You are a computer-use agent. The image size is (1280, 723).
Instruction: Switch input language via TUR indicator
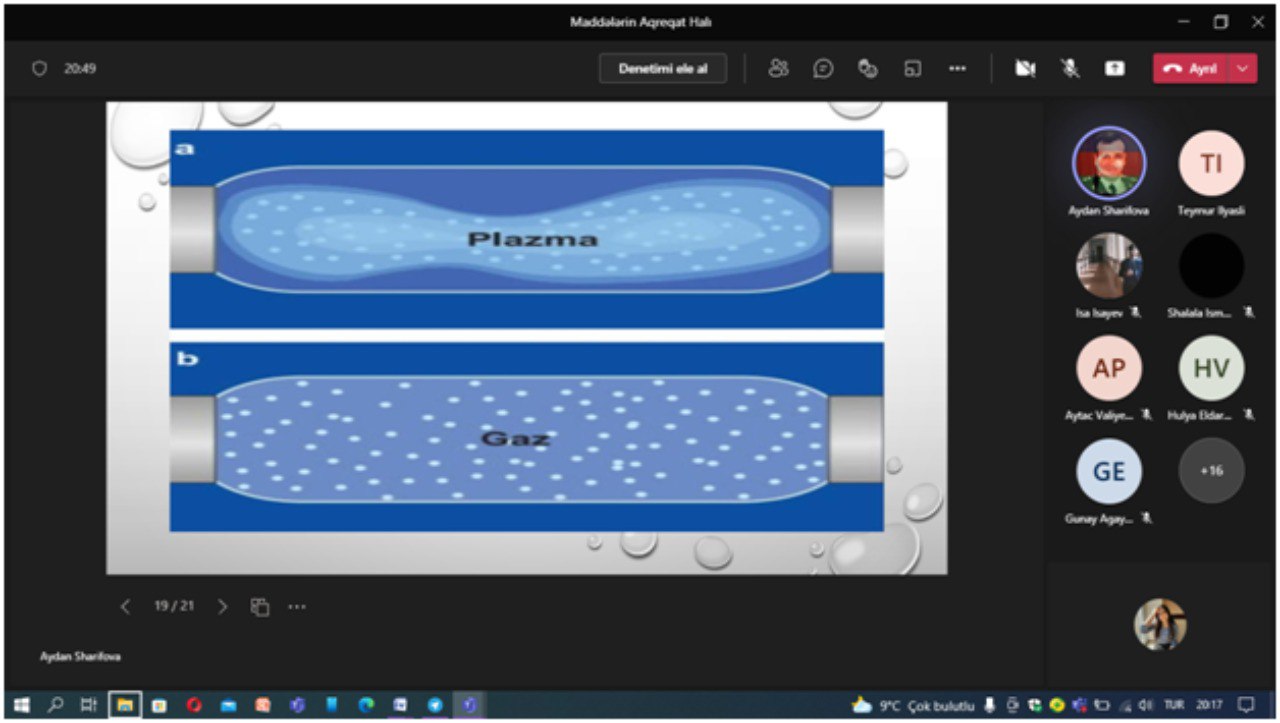(1174, 705)
